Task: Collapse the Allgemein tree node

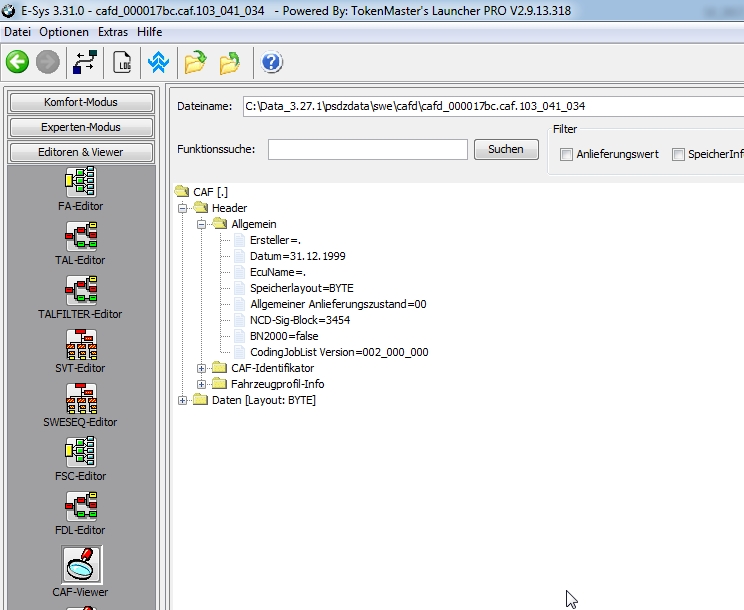Action: click(x=201, y=224)
